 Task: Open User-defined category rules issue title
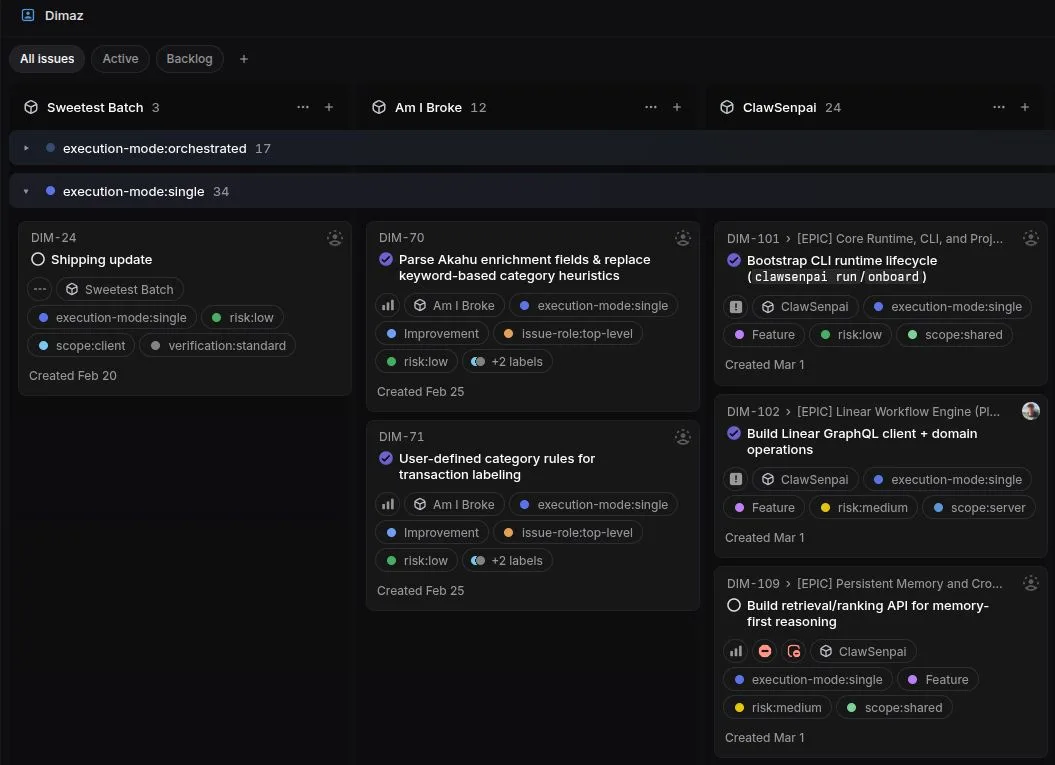(497, 466)
